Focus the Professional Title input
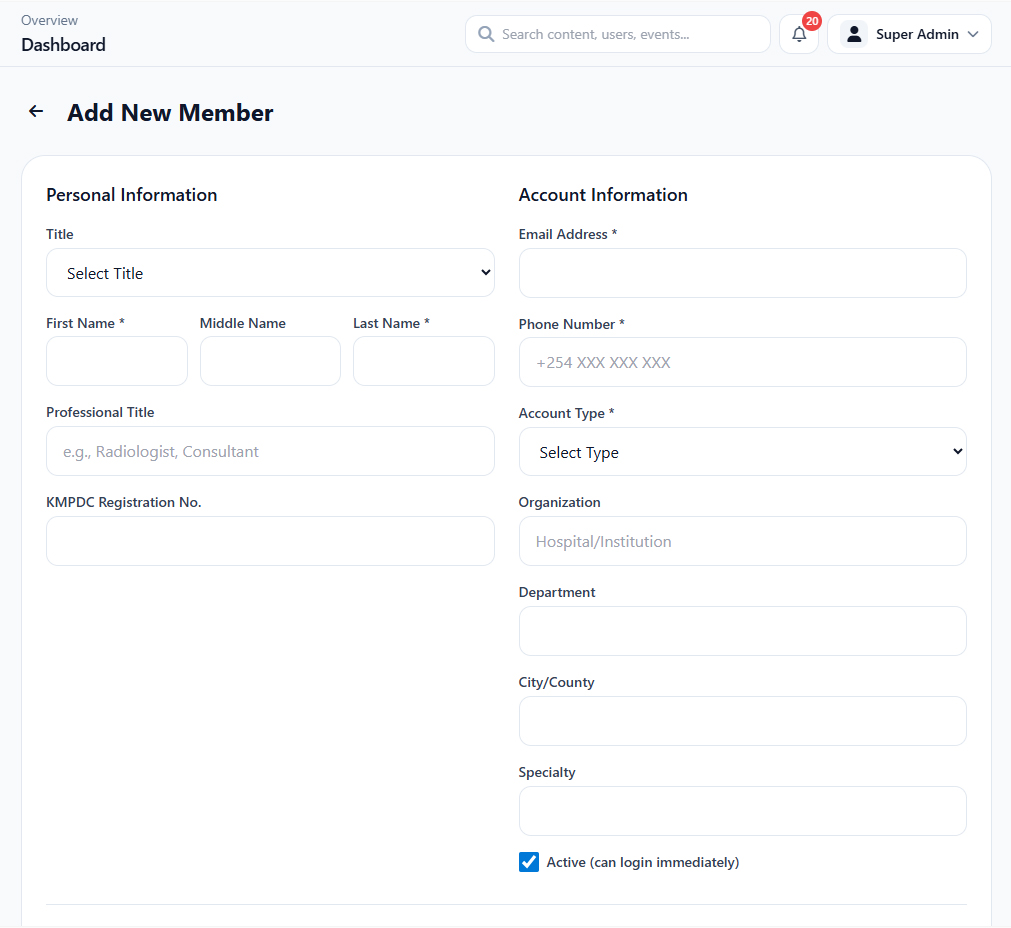 (270, 451)
